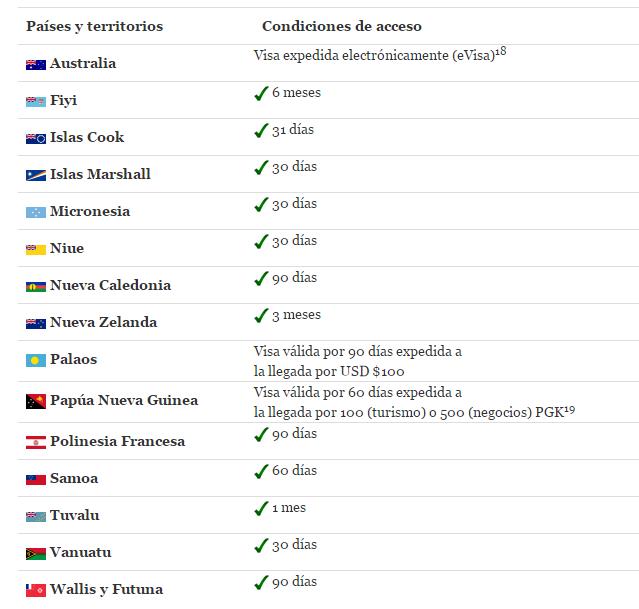This screenshot has height=609, width=639.
Task: Click the Vanuatu flag icon
Action: (36, 553)
